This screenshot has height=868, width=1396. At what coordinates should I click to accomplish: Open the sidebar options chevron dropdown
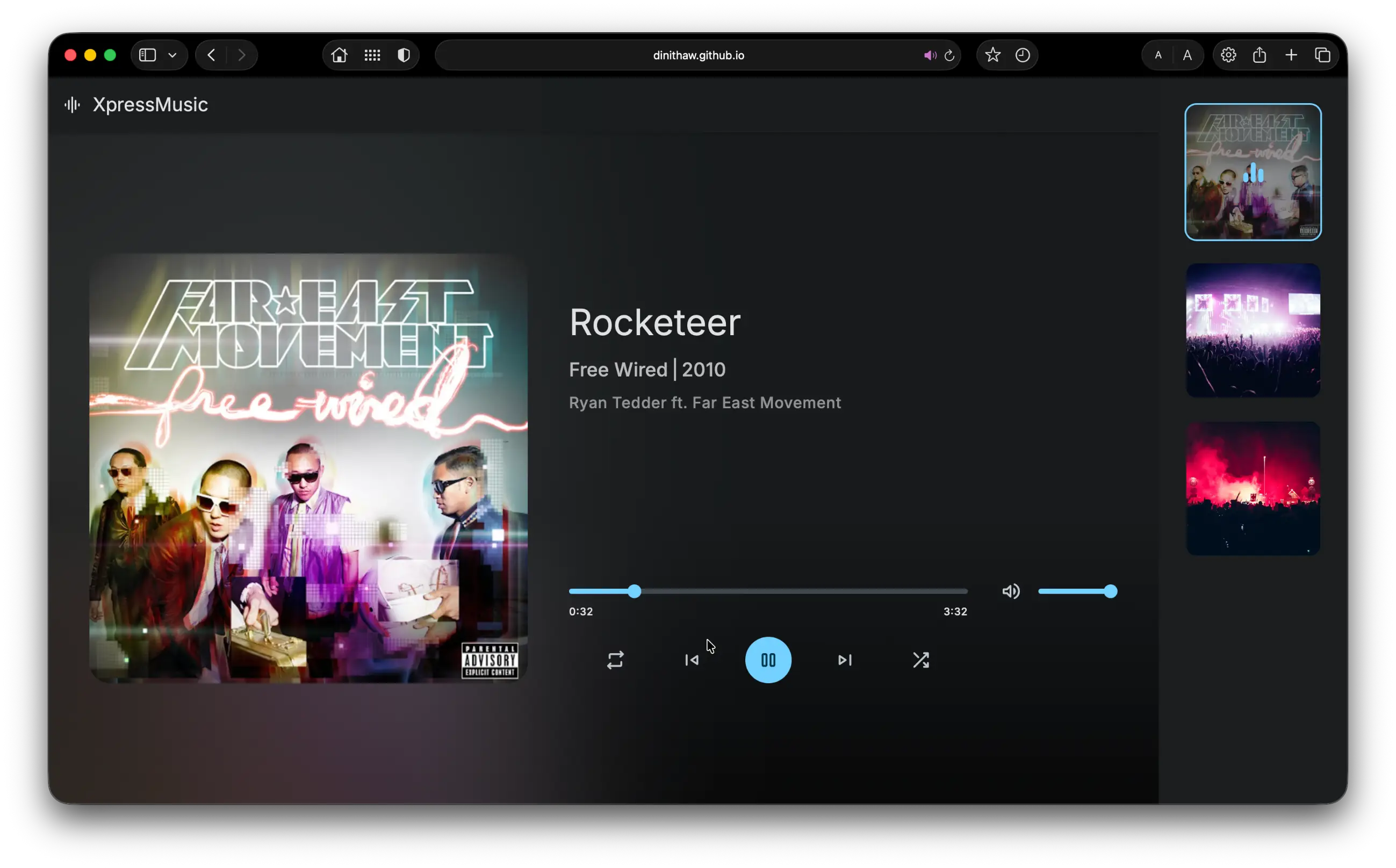(x=172, y=55)
